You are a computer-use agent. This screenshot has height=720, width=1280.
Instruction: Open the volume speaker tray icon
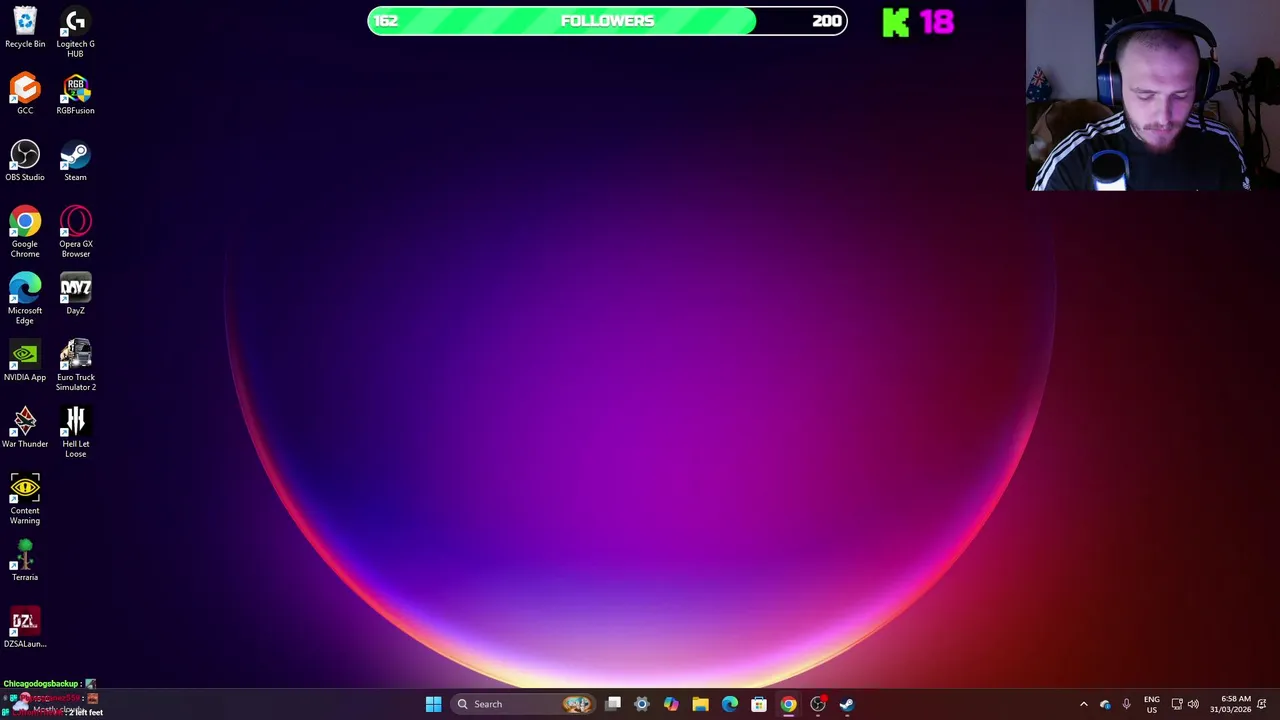point(1193,704)
